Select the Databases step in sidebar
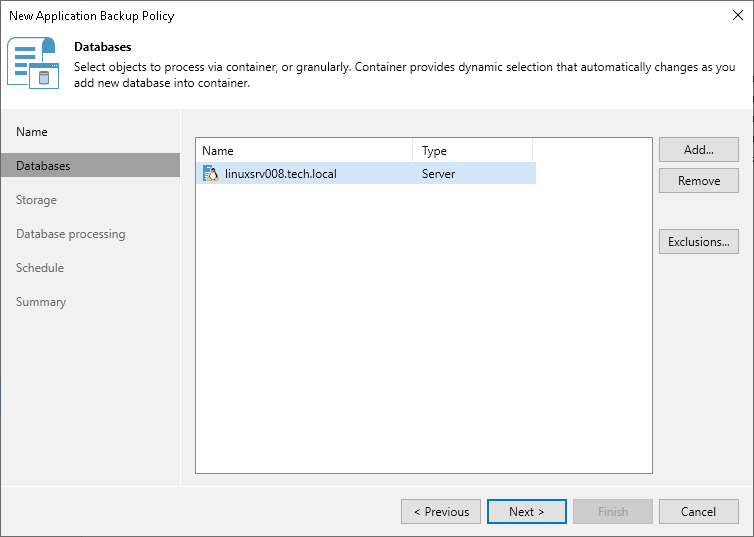754x537 pixels. pos(91,165)
